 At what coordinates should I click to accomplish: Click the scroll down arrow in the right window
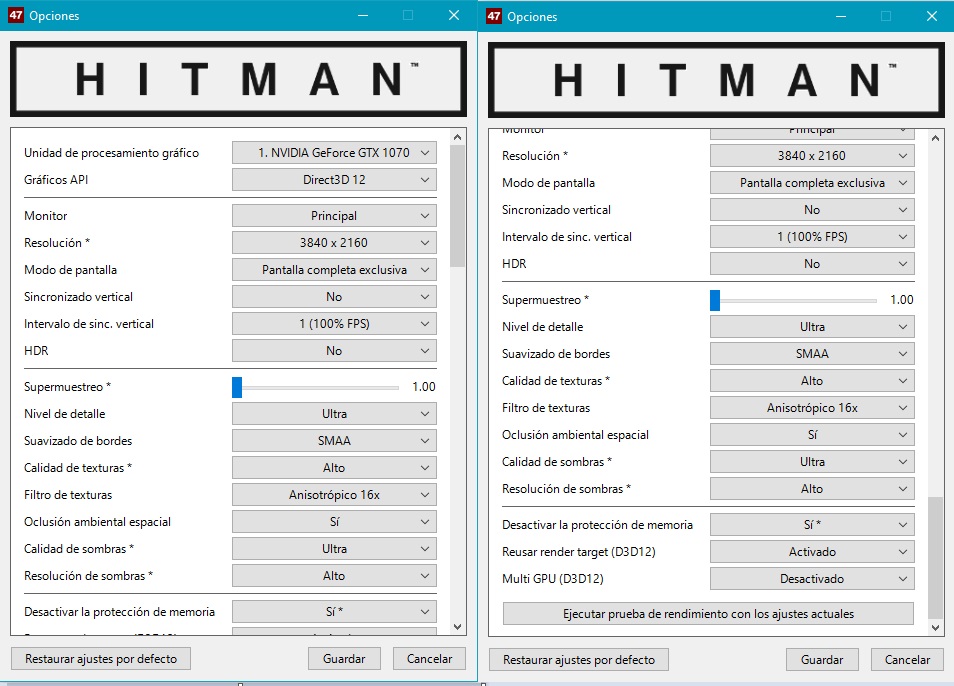tap(935, 628)
